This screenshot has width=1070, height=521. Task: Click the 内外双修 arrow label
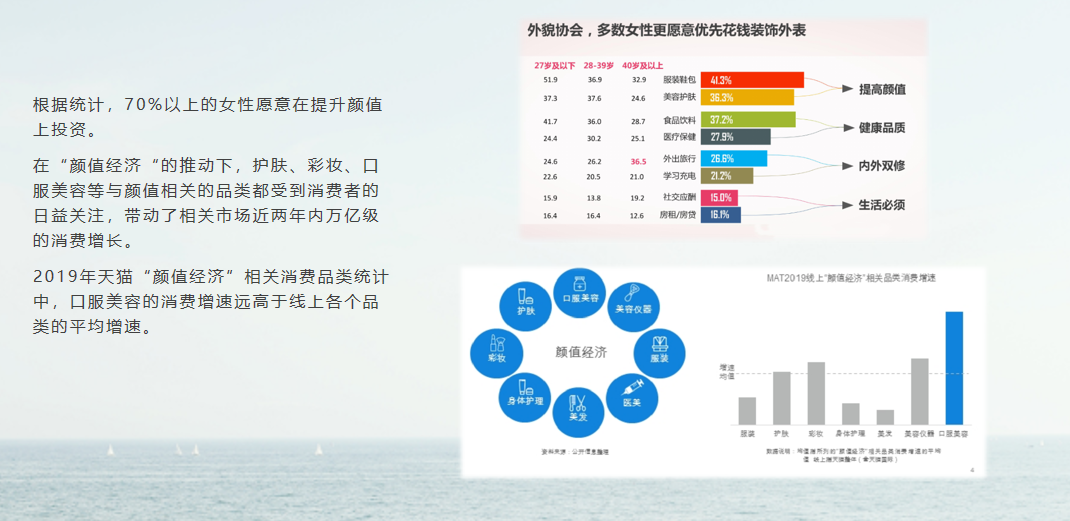[882, 166]
